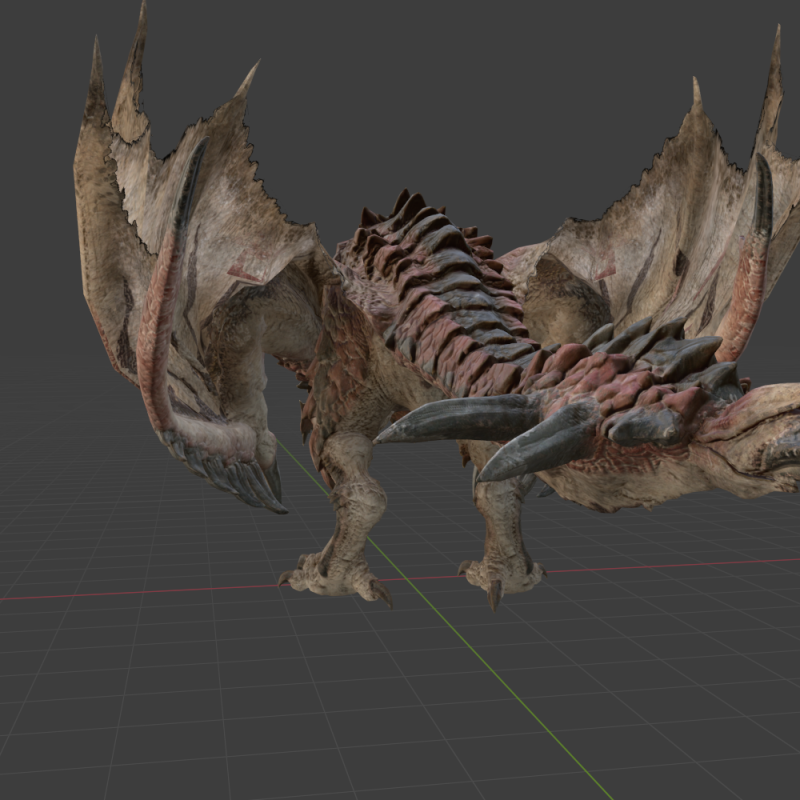Click the ridged plates along the dragon's back

click(440, 300)
